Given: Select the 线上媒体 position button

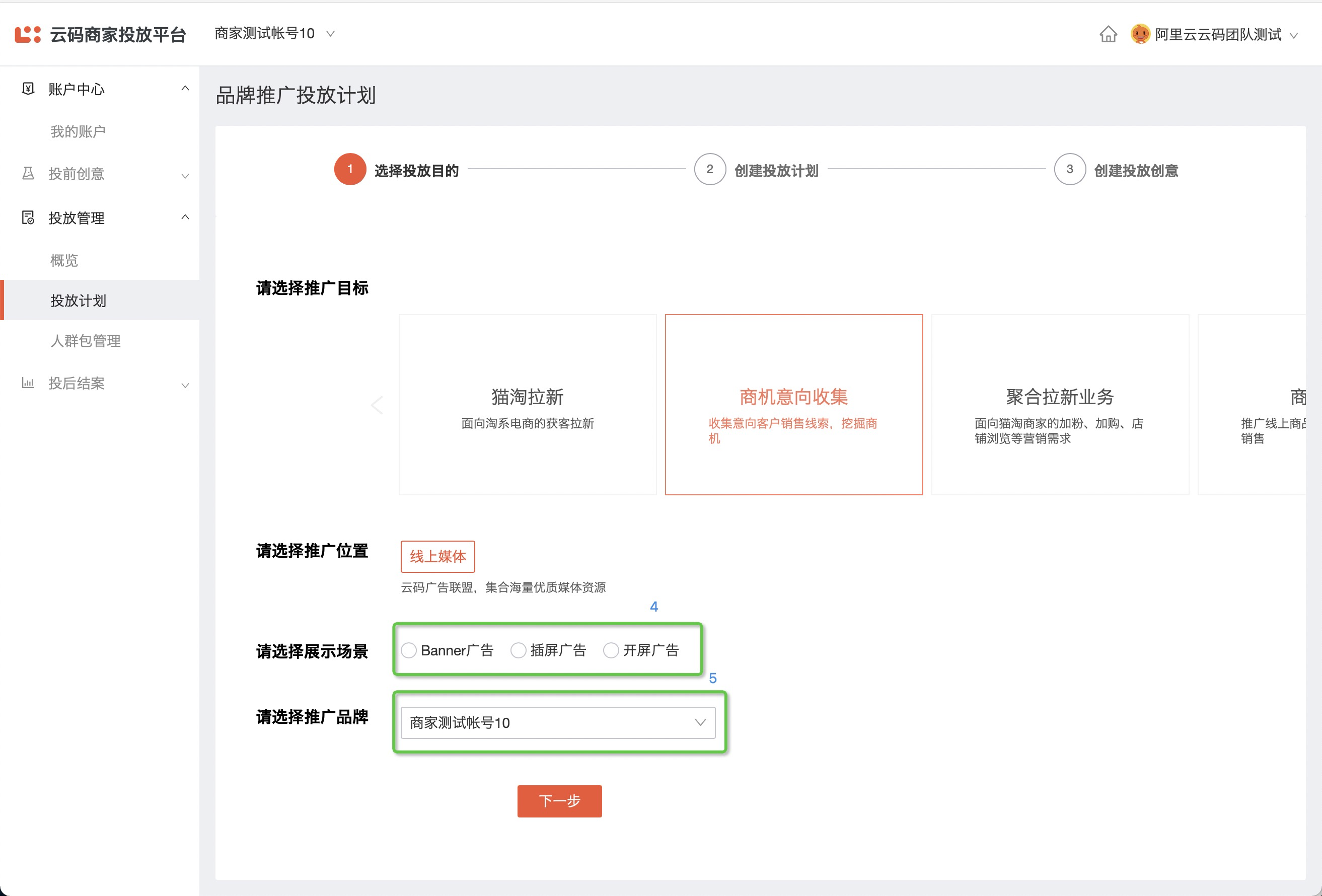Looking at the screenshot, I should pos(437,556).
